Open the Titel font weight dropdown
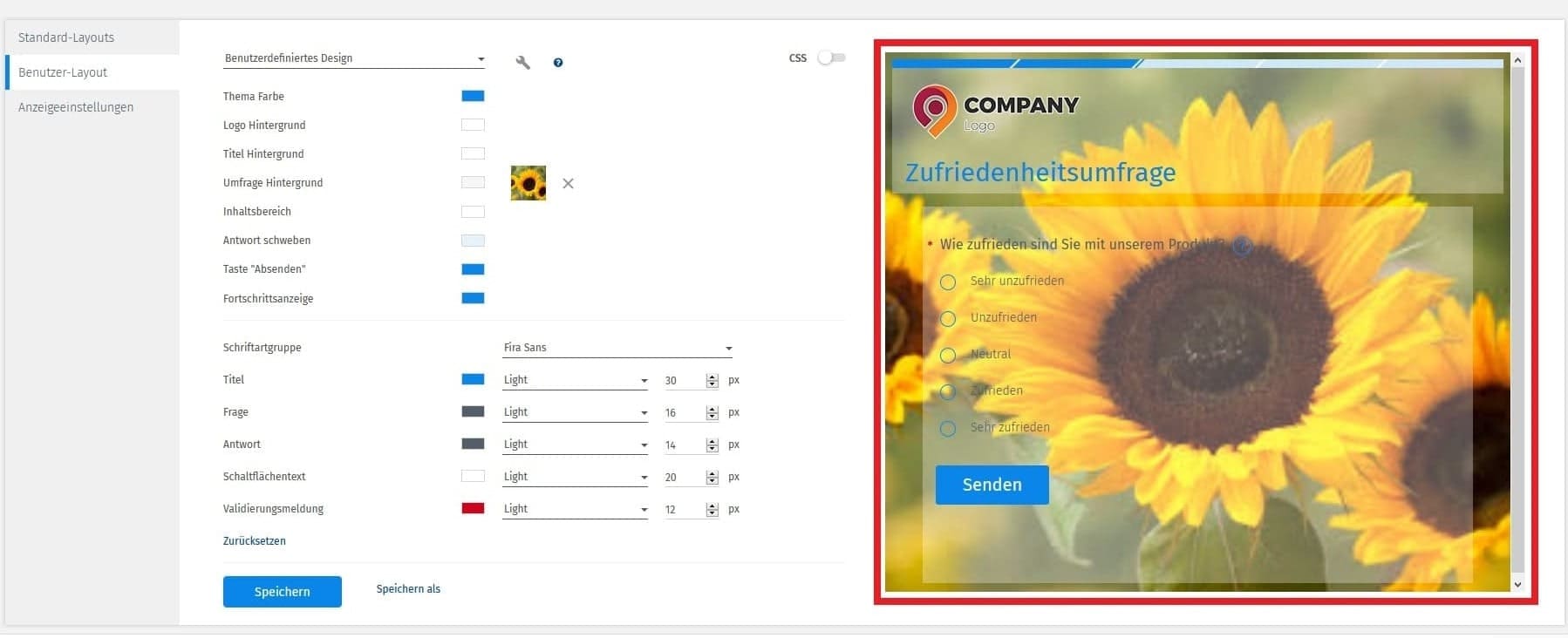 (x=575, y=380)
